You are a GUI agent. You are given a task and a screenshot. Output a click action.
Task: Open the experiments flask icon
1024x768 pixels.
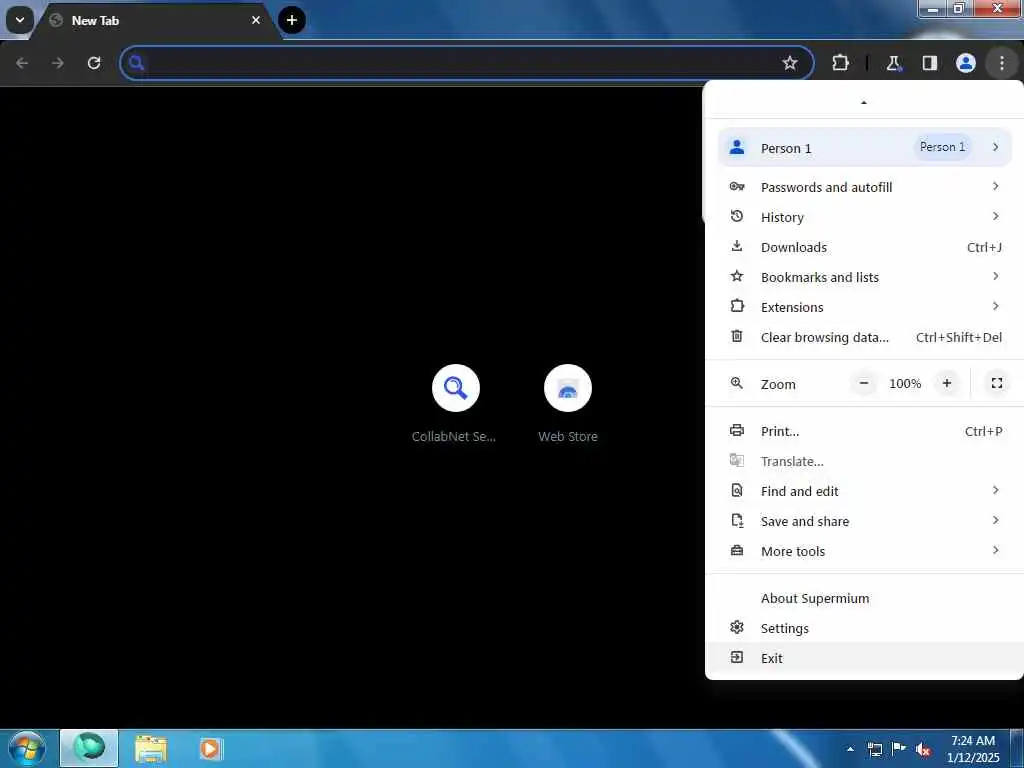coord(893,63)
